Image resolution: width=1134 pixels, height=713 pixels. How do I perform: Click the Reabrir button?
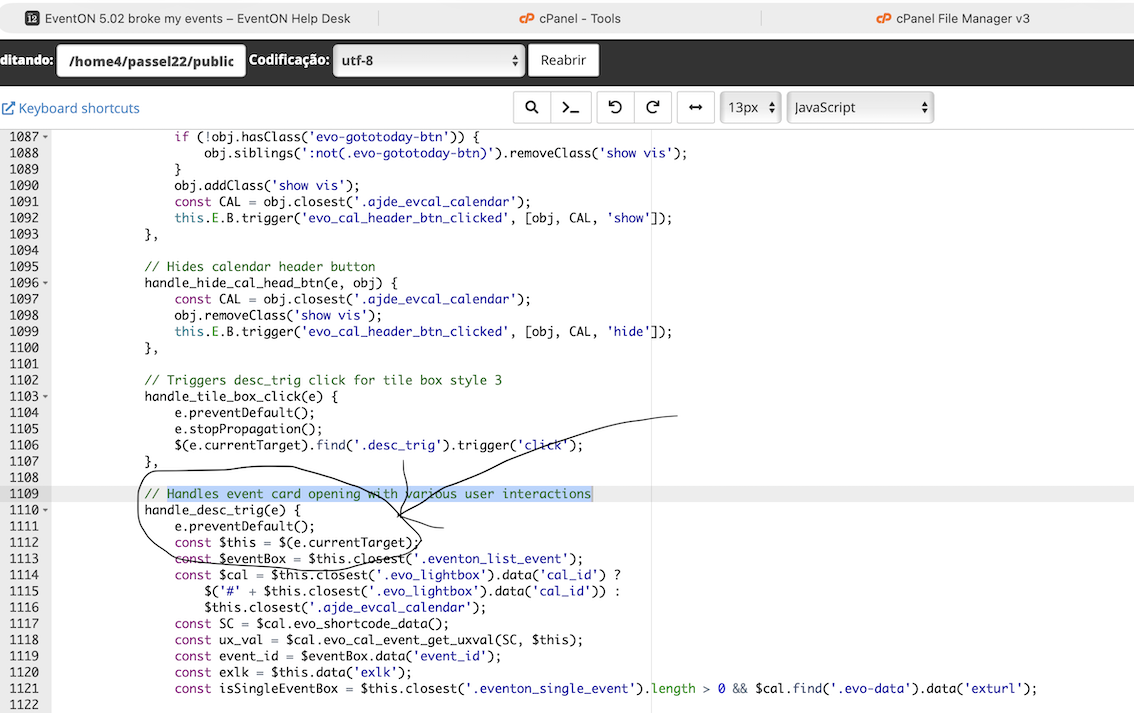point(563,60)
